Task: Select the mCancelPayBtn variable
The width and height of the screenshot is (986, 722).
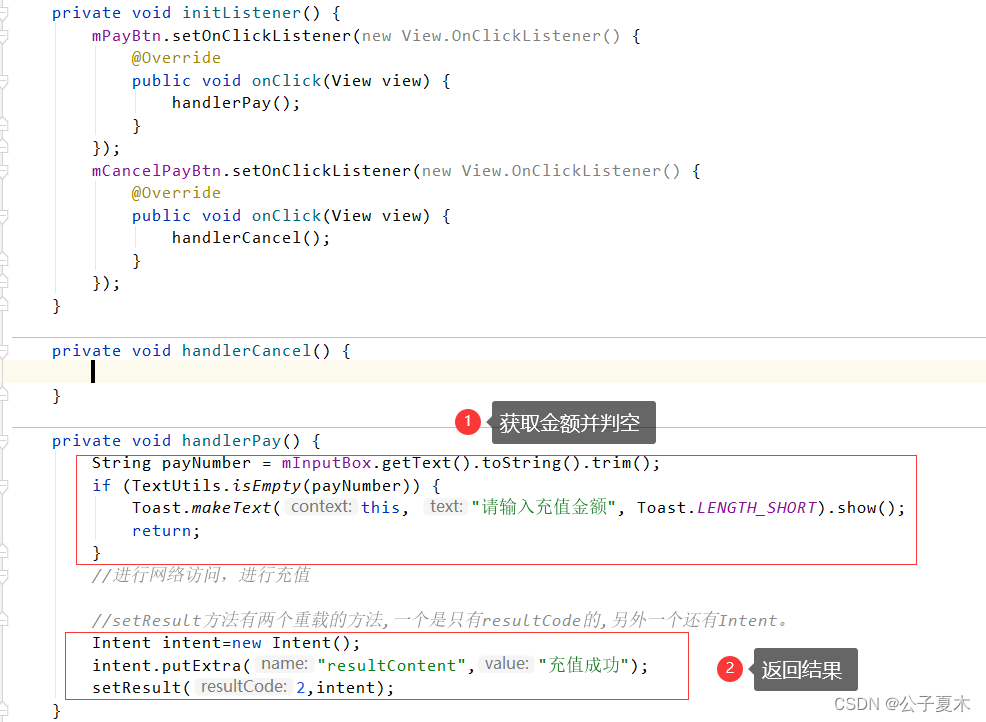Action: click(156, 170)
